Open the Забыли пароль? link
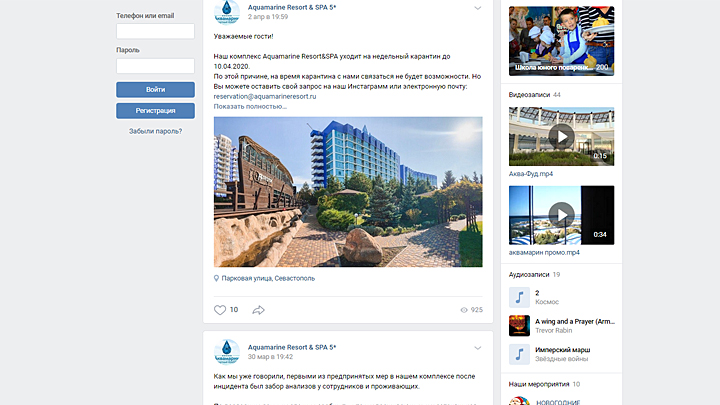 tap(155, 131)
